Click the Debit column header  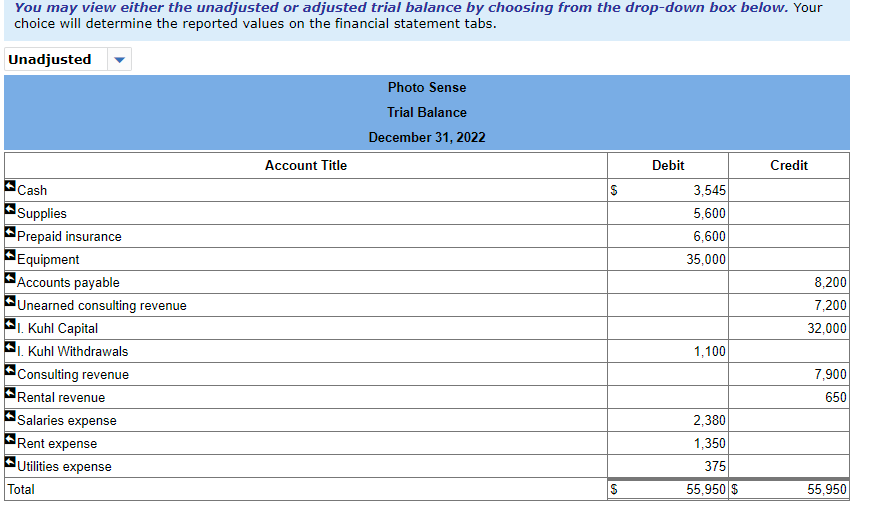point(668,166)
